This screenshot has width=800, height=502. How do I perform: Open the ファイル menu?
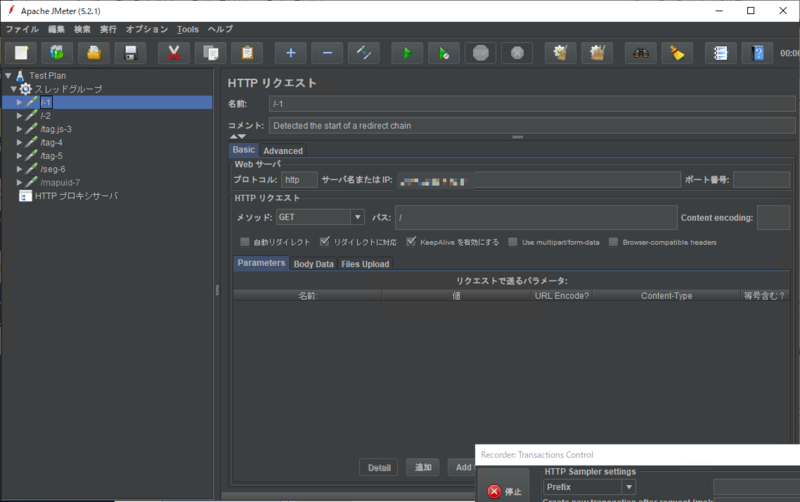pyautogui.click(x=22, y=29)
